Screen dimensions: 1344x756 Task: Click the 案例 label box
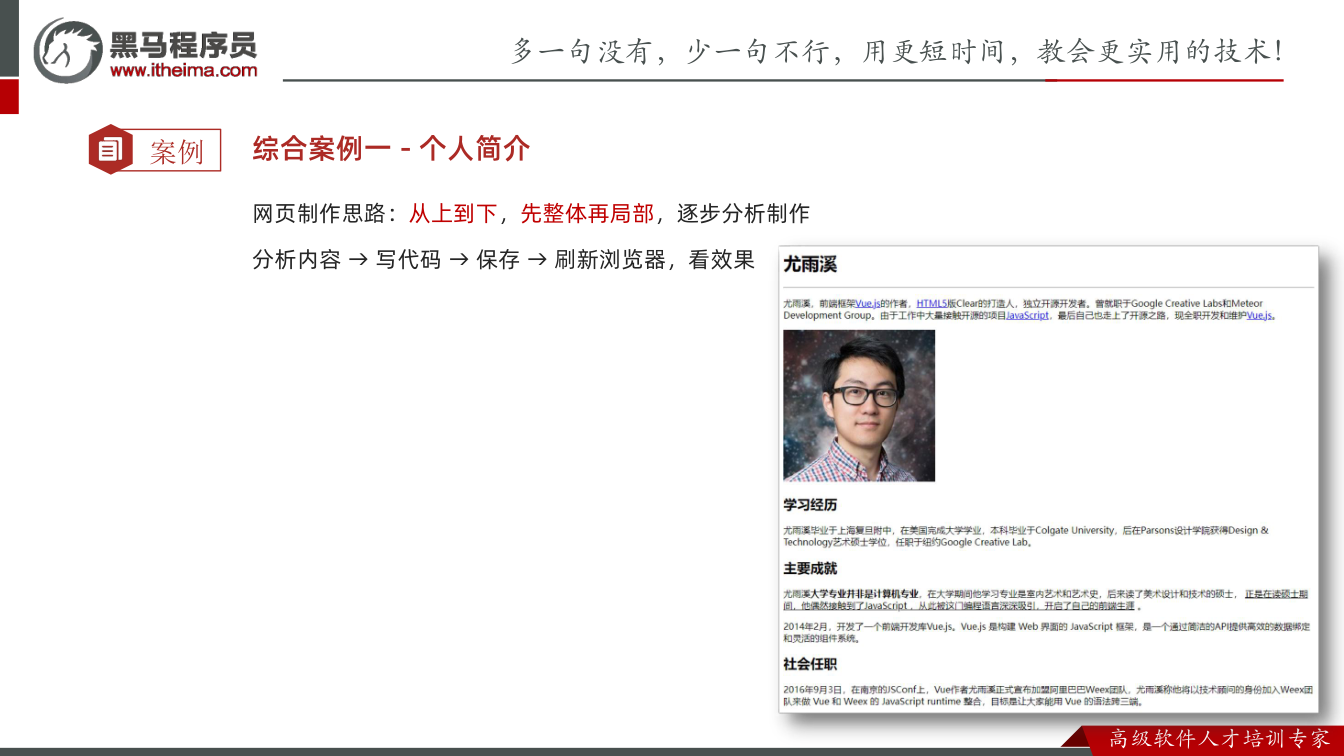(x=176, y=151)
